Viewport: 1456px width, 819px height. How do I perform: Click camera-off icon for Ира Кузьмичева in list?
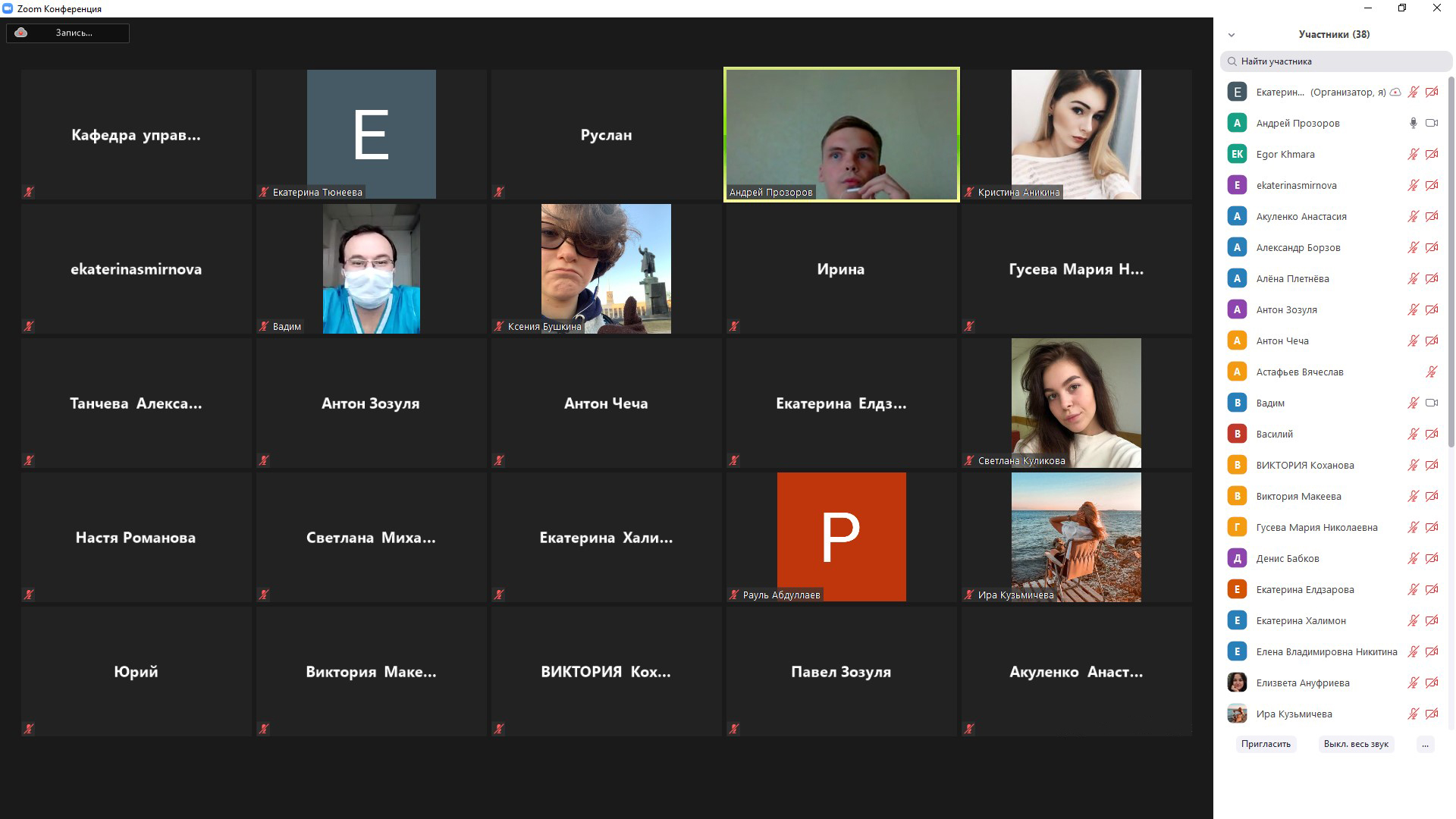tap(1432, 714)
